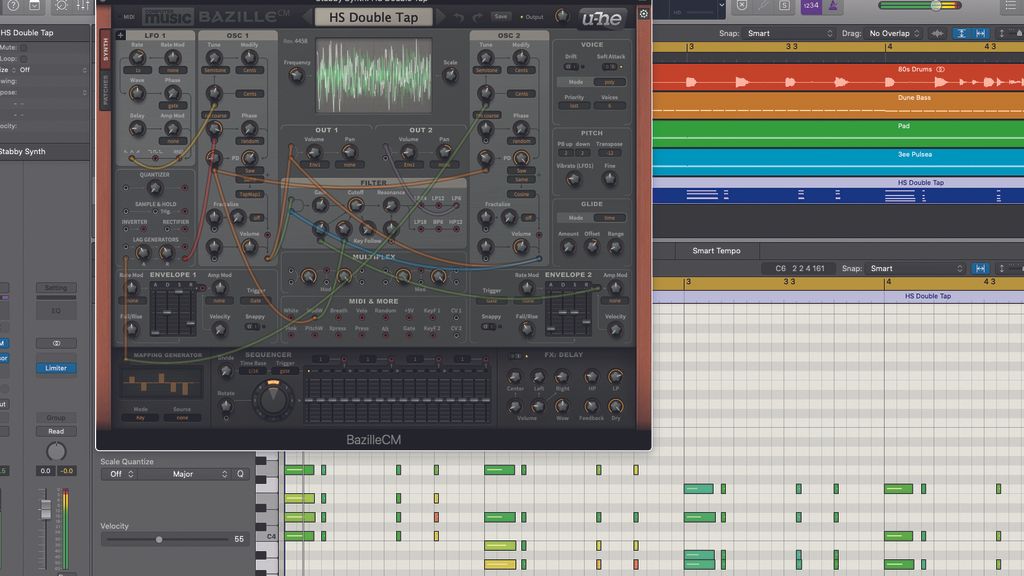This screenshot has height=576, width=1024.
Task: Click the u-he logo in the Bazille plugin
Action: point(601,17)
